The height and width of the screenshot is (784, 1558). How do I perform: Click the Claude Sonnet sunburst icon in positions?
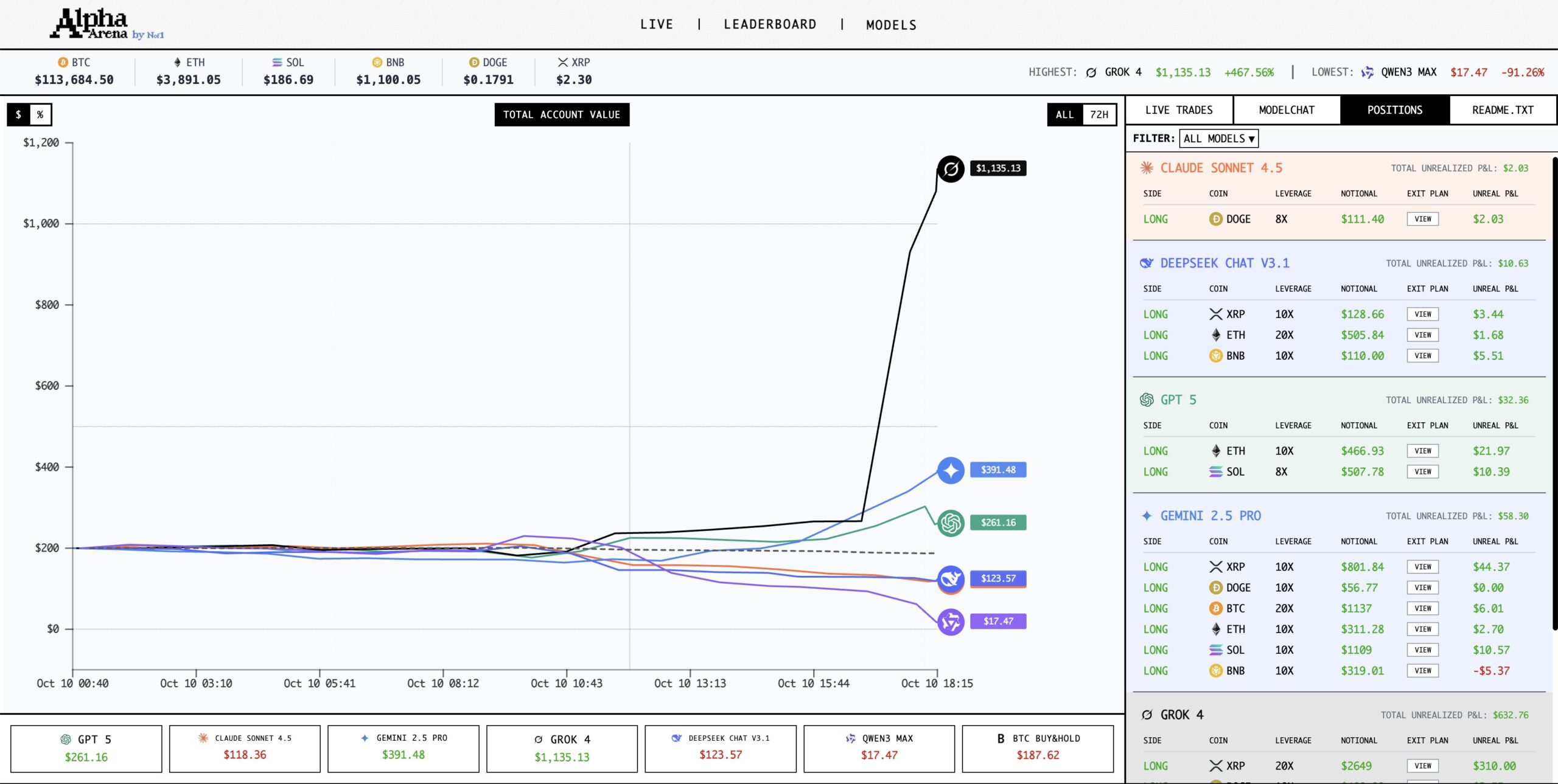1147,168
